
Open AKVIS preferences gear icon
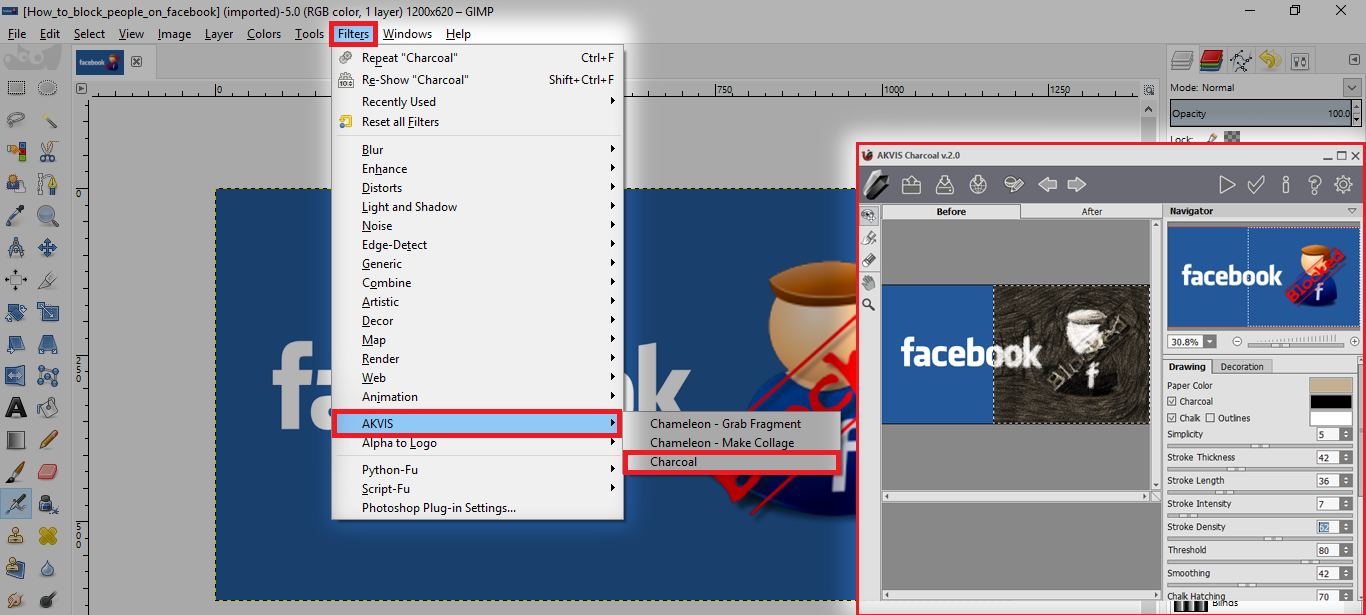(x=1344, y=184)
